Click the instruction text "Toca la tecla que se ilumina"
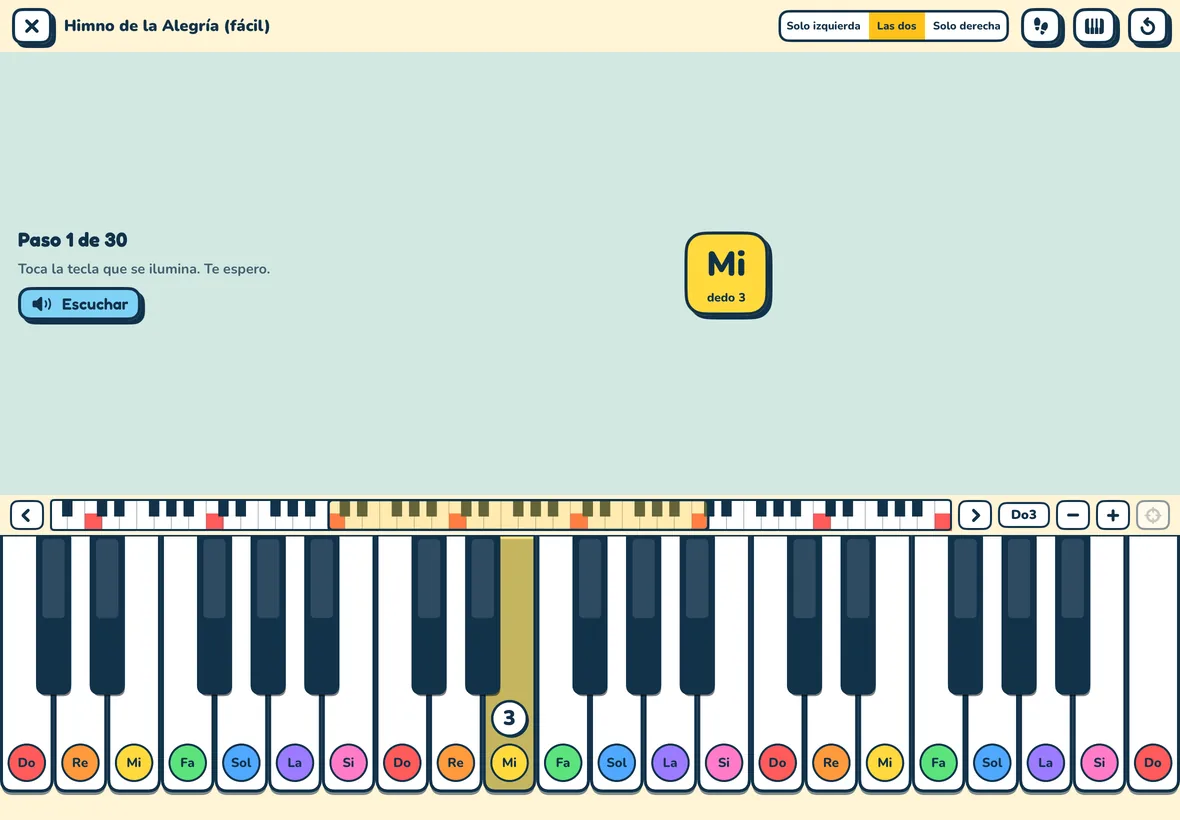1180x820 pixels. tap(109, 269)
